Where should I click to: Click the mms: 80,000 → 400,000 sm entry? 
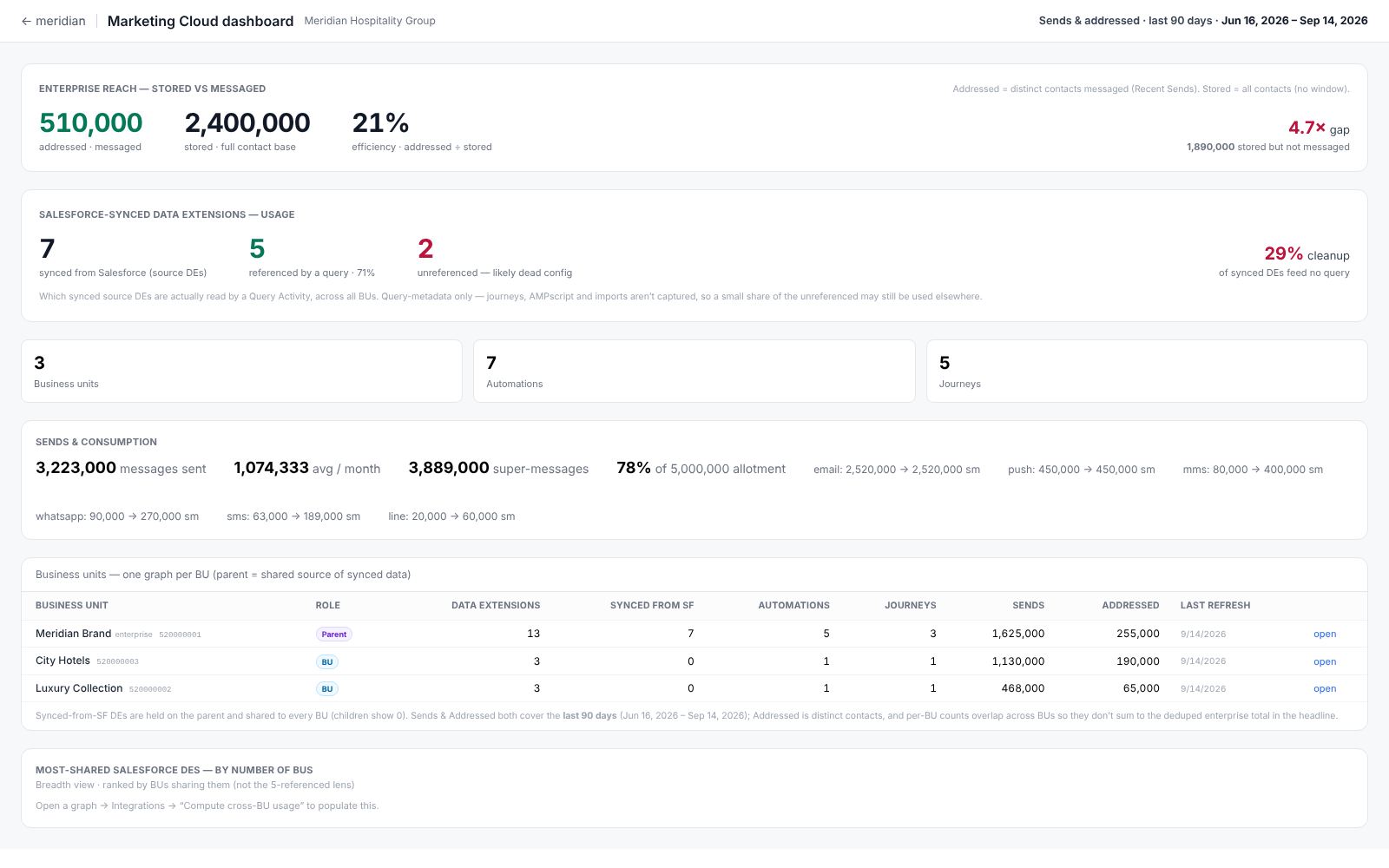1253,470
